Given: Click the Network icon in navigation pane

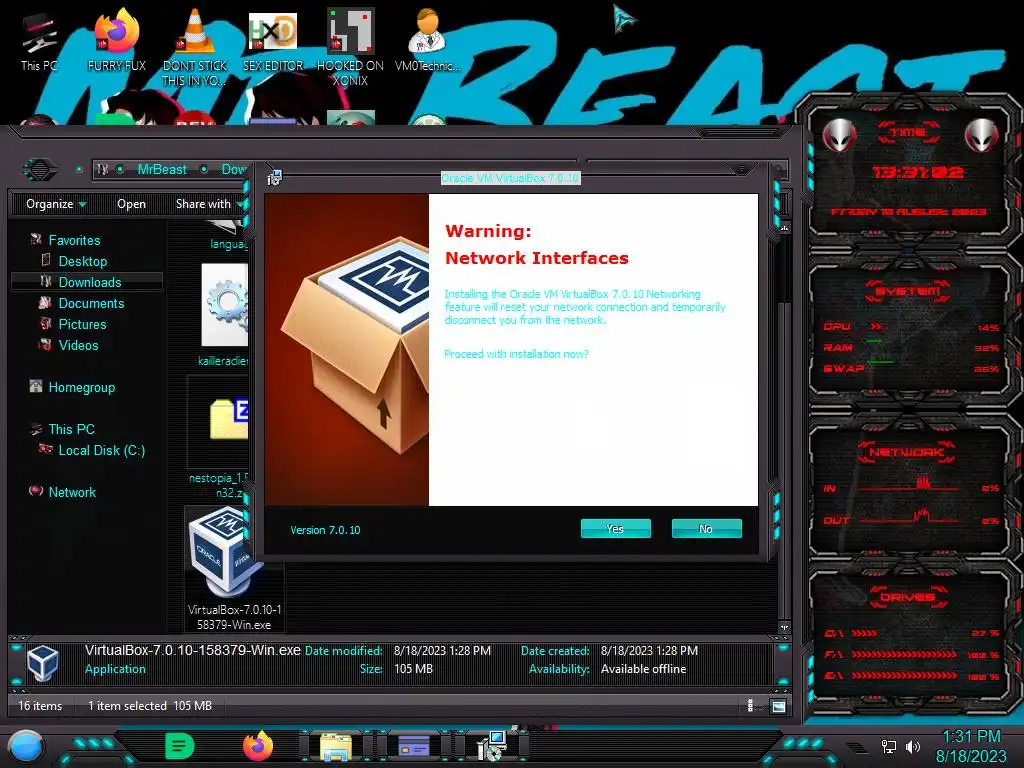Looking at the screenshot, I should coord(36,490).
